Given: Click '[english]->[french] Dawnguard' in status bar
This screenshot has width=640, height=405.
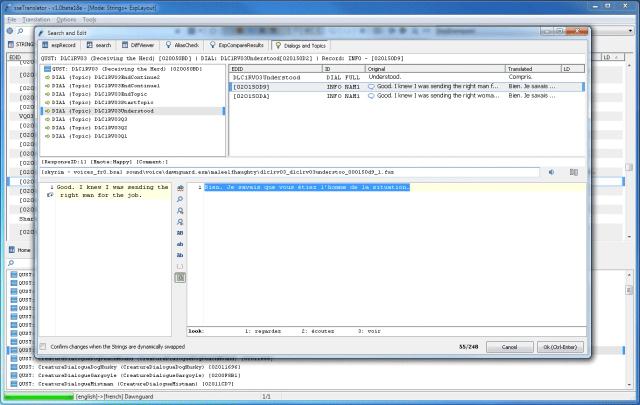Looking at the screenshot, I should [x=114, y=396].
